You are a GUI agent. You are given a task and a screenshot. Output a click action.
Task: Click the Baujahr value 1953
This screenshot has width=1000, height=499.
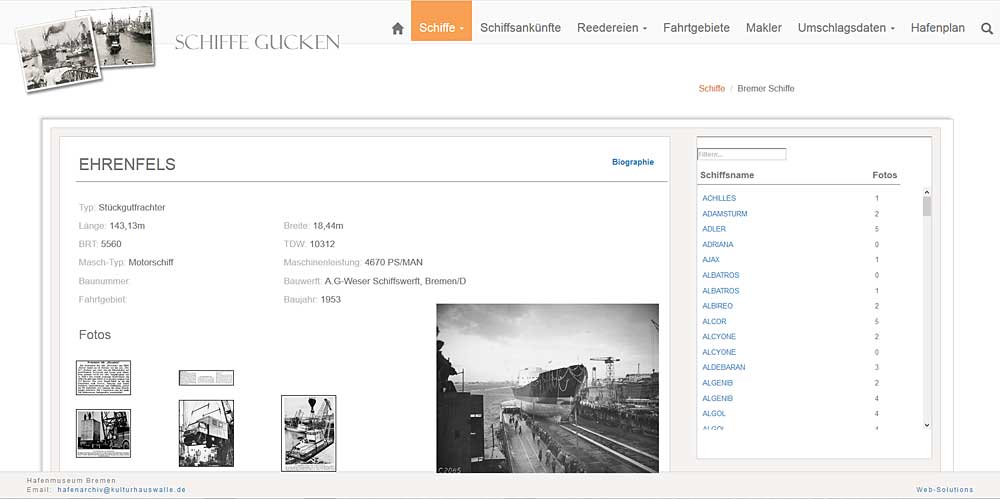[330, 299]
